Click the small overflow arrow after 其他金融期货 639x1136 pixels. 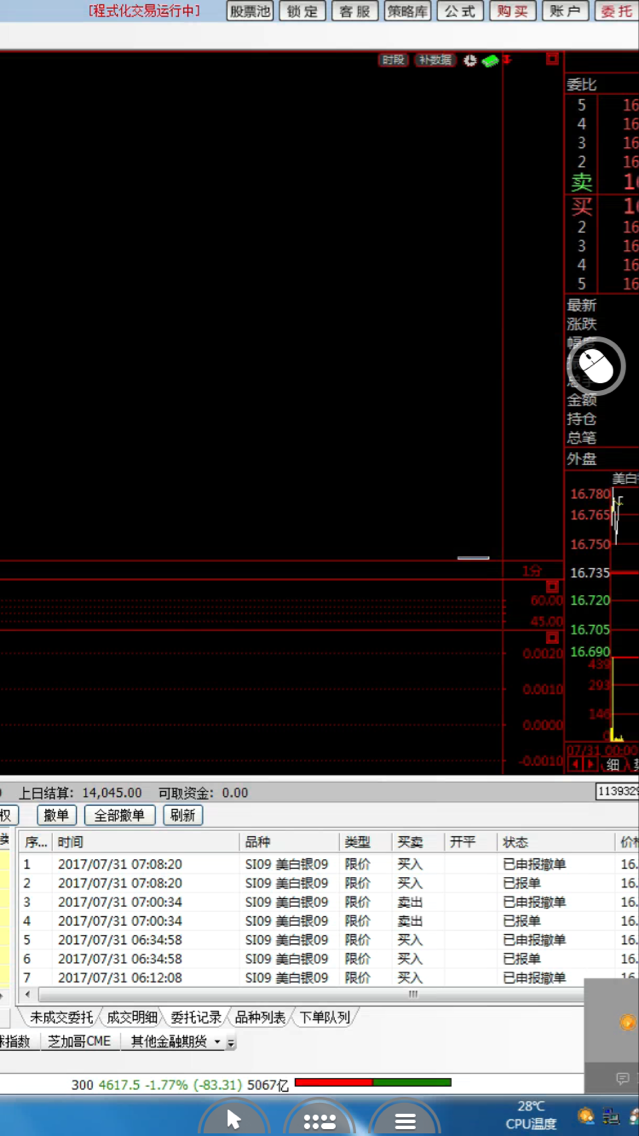(231, 1043)
